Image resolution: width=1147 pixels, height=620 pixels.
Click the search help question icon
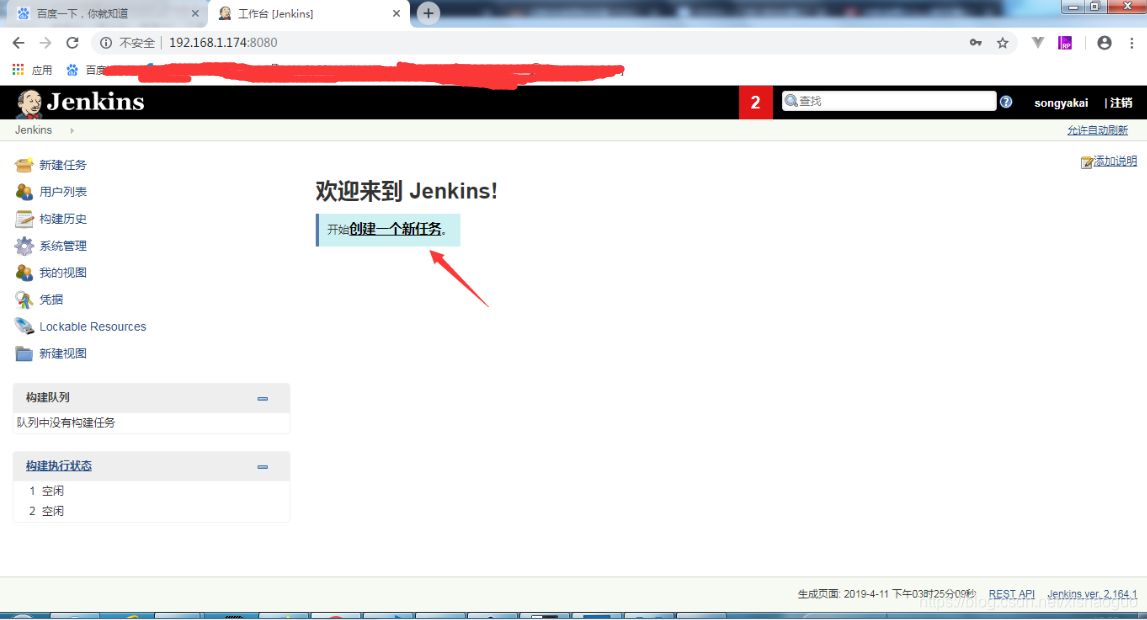click(1006, 102)
